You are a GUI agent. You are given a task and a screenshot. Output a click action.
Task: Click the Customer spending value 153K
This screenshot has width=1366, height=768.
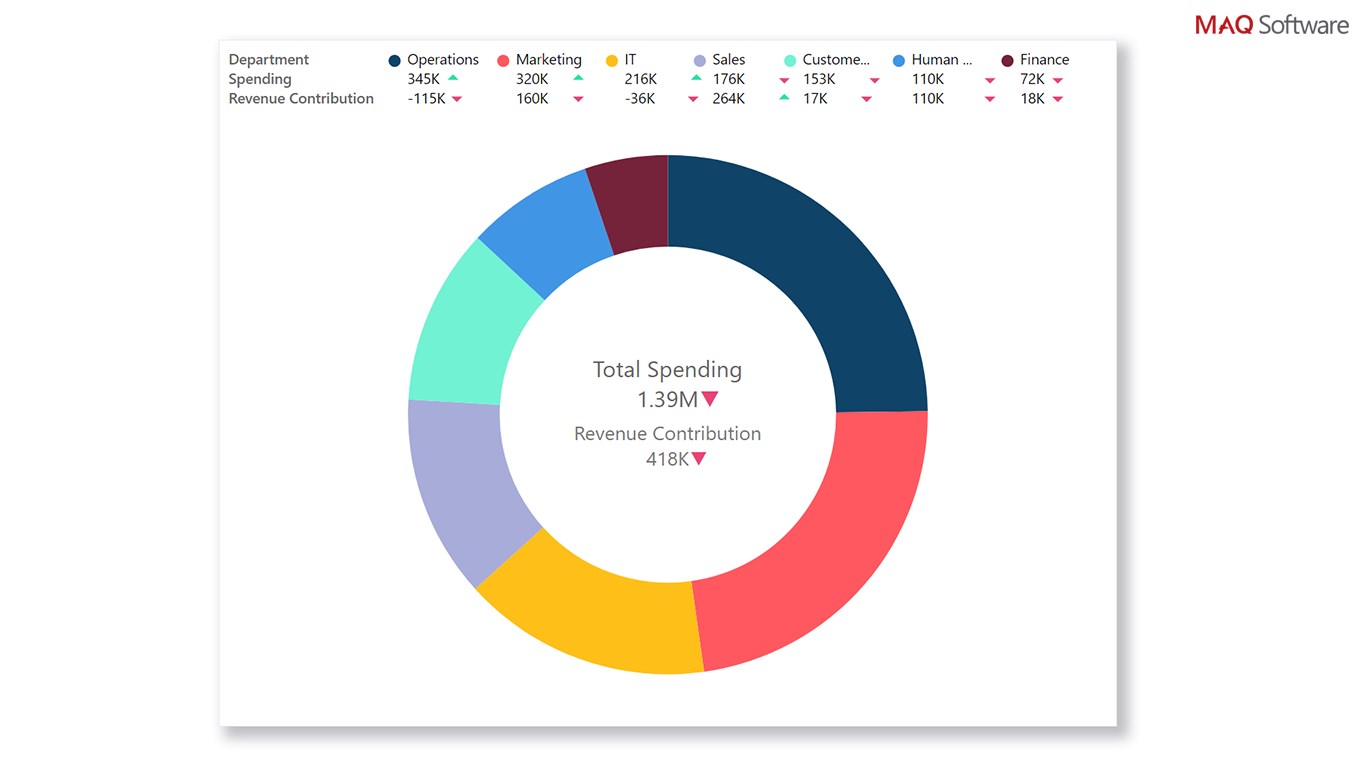(819, 79)
